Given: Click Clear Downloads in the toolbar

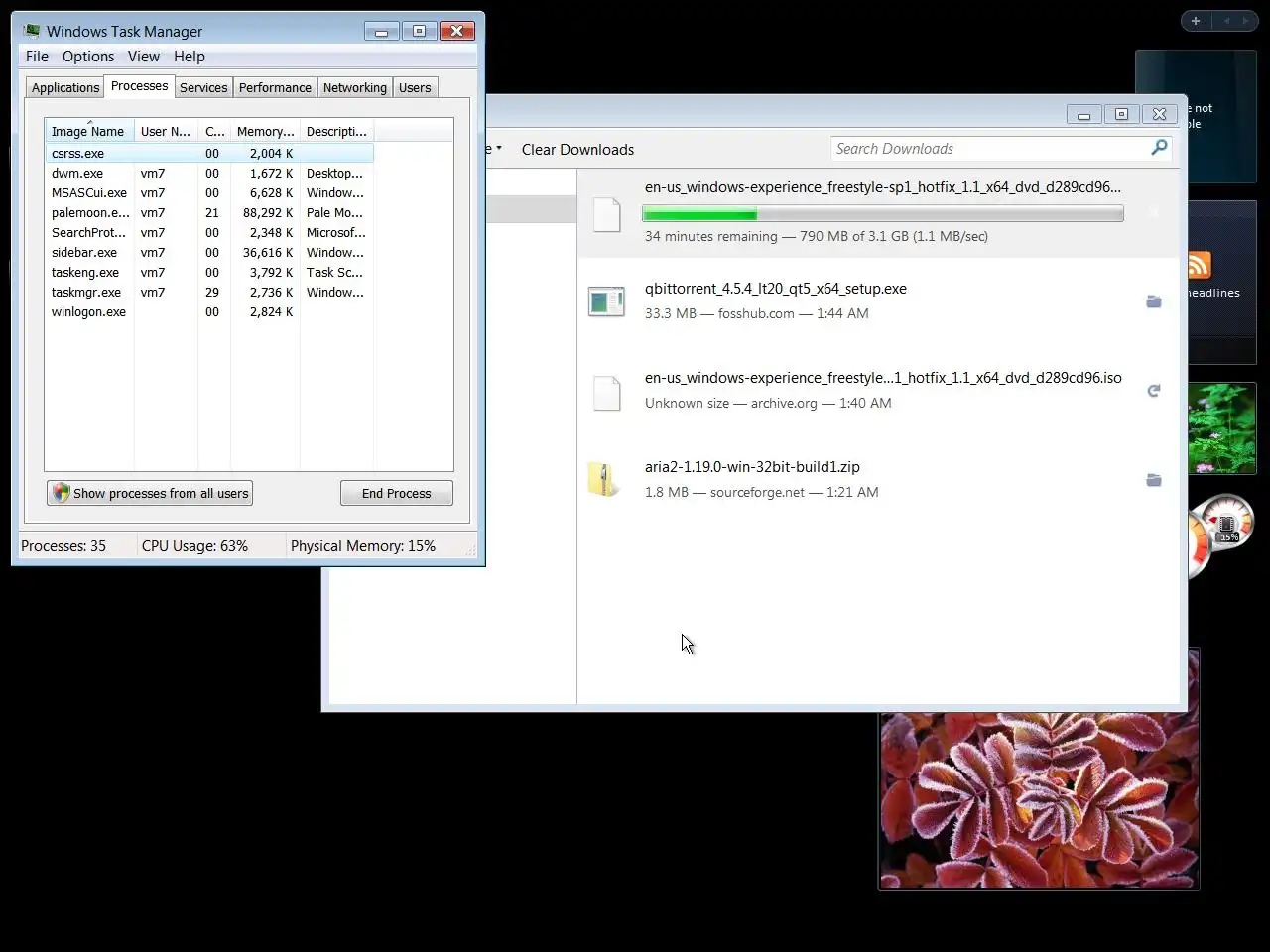Looking at the screenshot, I should click(x=577, y=149).
